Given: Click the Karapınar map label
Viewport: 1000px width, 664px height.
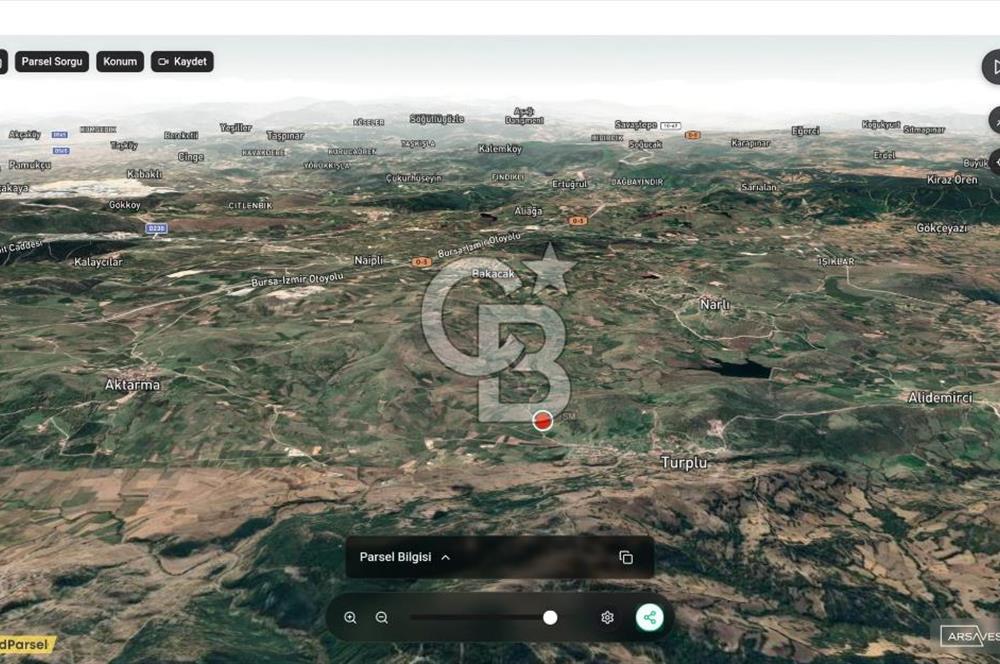Looking at the screenshot, I should pos(751,143).
